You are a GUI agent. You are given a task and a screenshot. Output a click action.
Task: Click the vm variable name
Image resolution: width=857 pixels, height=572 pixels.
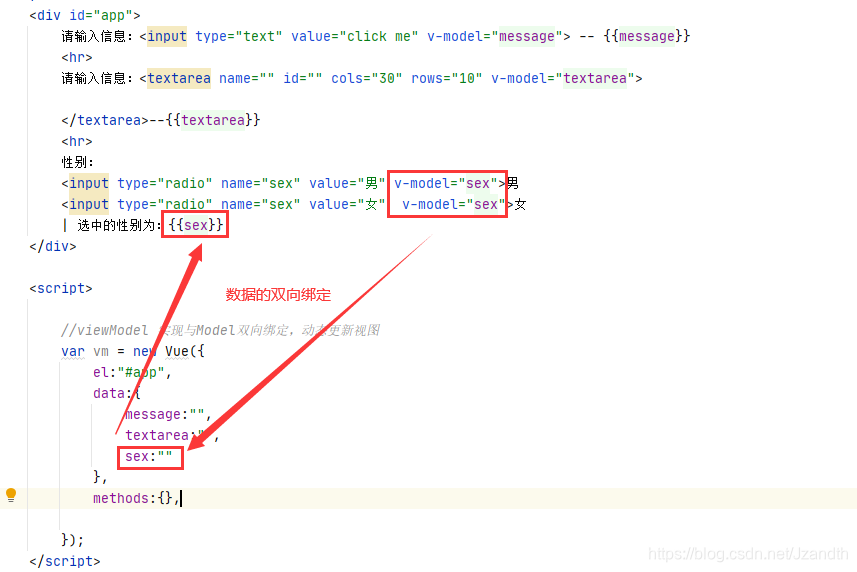(101, 351)
